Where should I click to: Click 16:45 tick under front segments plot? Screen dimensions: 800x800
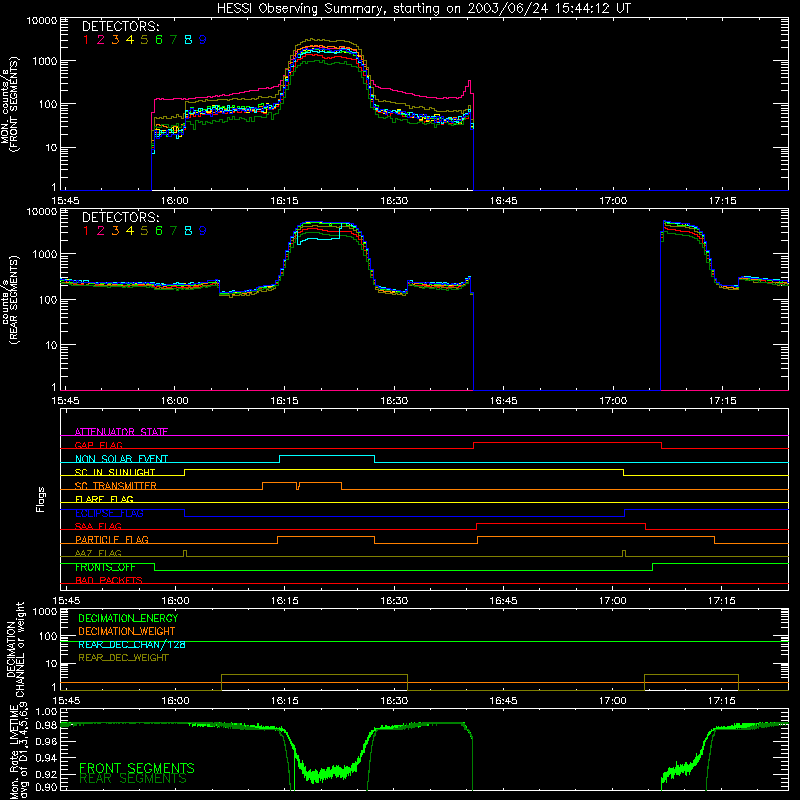(x=503, y=201)
